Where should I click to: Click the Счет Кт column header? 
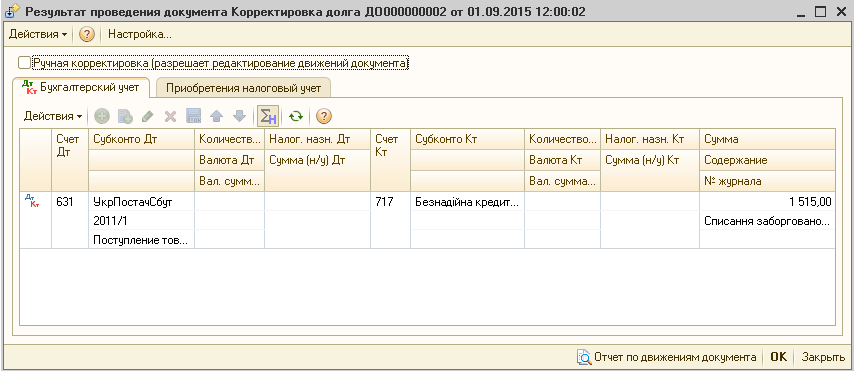coord(390,160)
